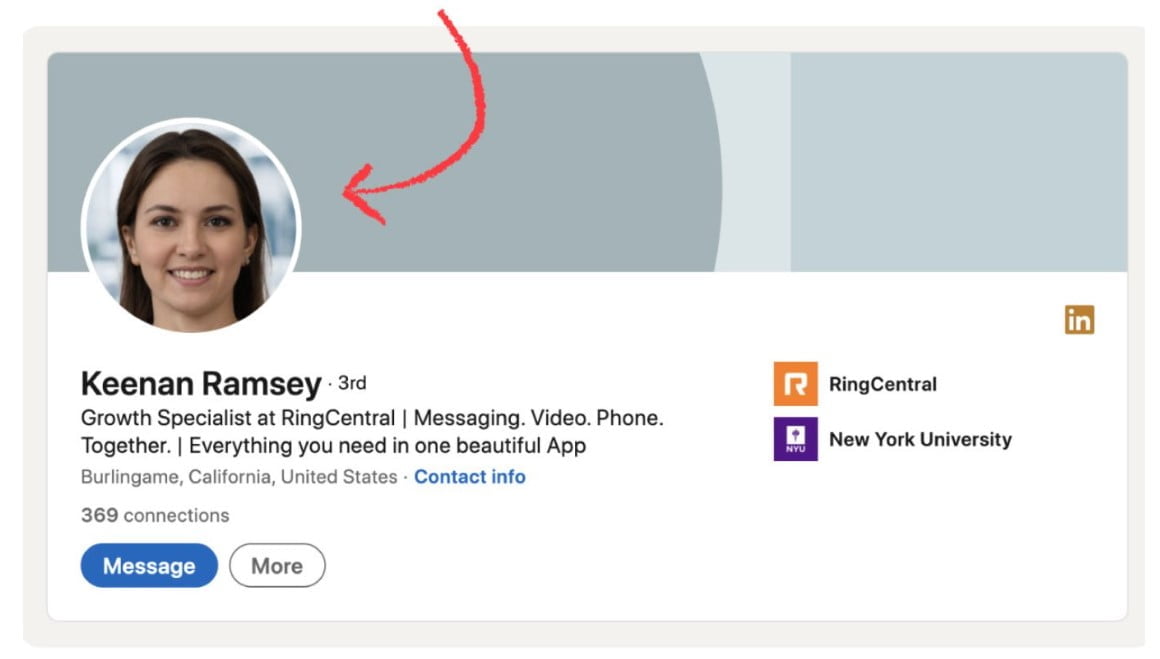This screenshot has width=1160, height=659.
Task: Click the name Keenan Ramsey
Action: click(x=200, y=384)
